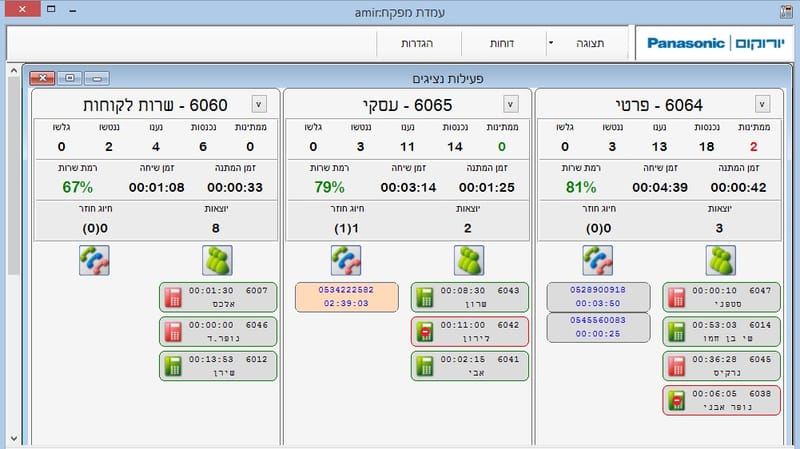Select agent card 6038 נופר אבני
The height and width of the screenshot is (449, 800).
point(721,401)
